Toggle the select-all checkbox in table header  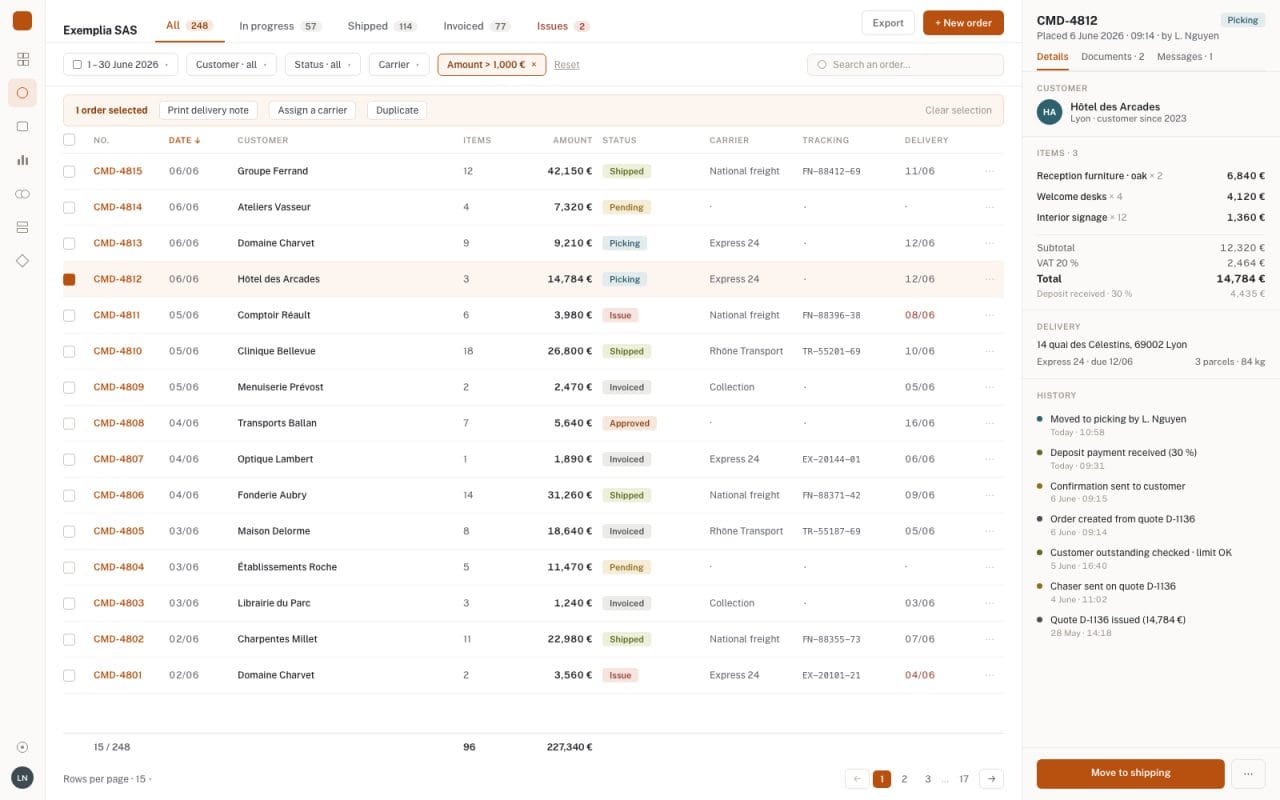69,140
